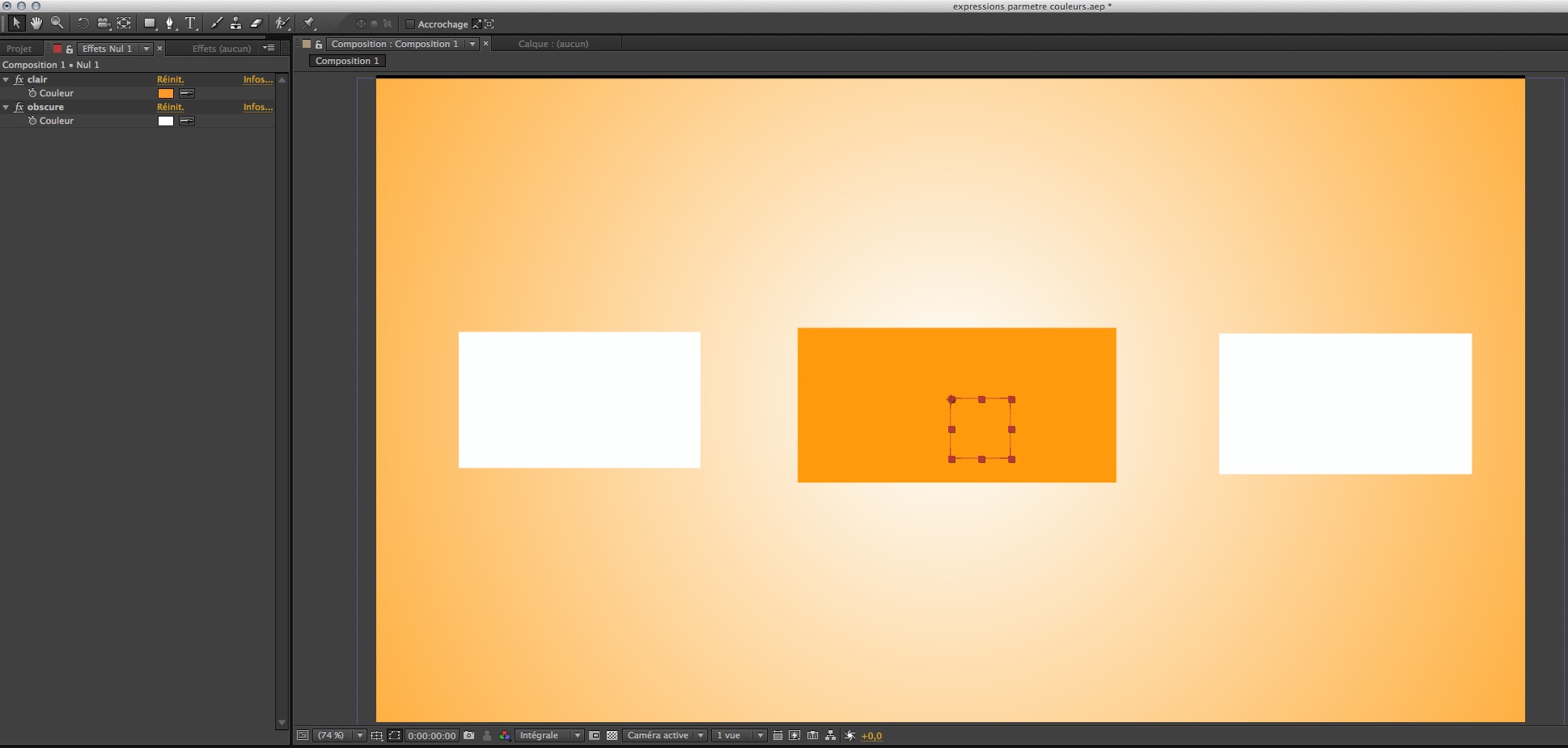Viewport: 1568px width, 748px height.
Task: Select the Pen tool
Action: [170, 23]
